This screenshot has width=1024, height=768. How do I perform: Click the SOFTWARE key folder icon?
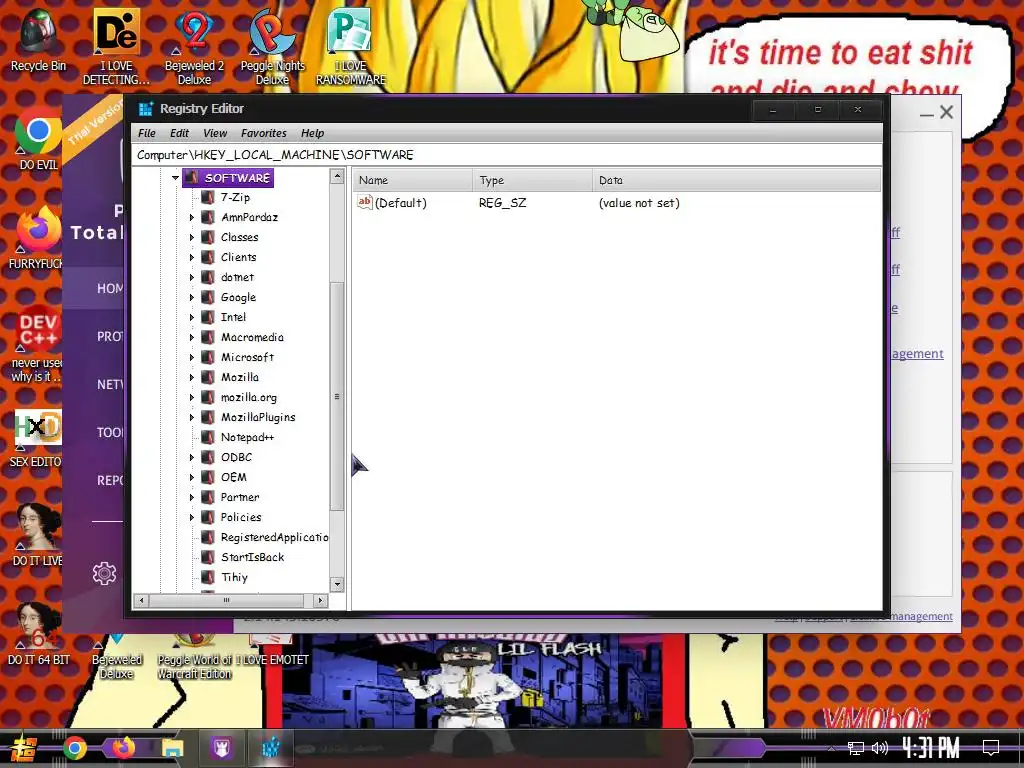(x=191, y=178)
